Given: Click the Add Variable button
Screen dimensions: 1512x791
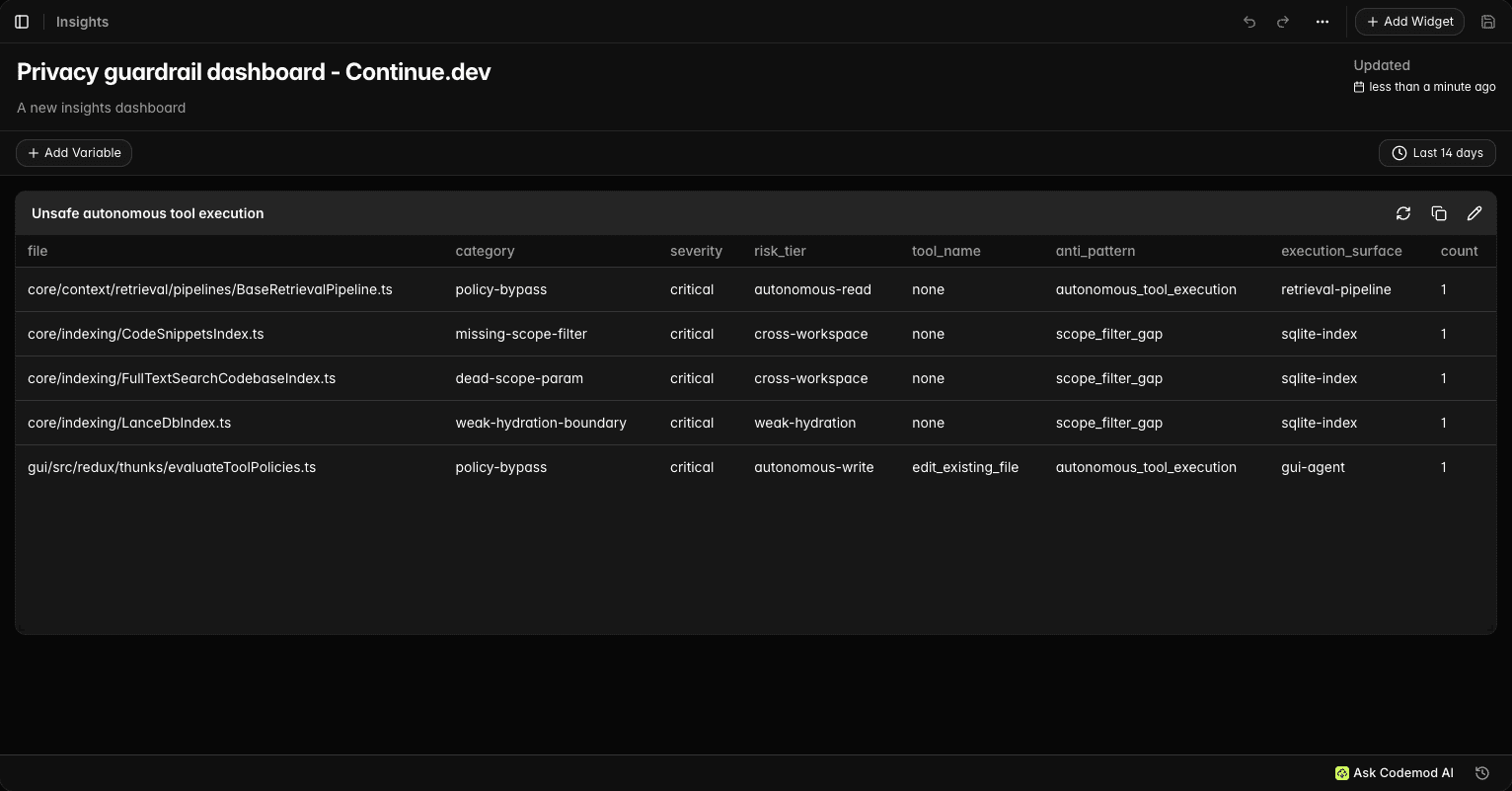Looking at the screenshot, I should [74, 153].
